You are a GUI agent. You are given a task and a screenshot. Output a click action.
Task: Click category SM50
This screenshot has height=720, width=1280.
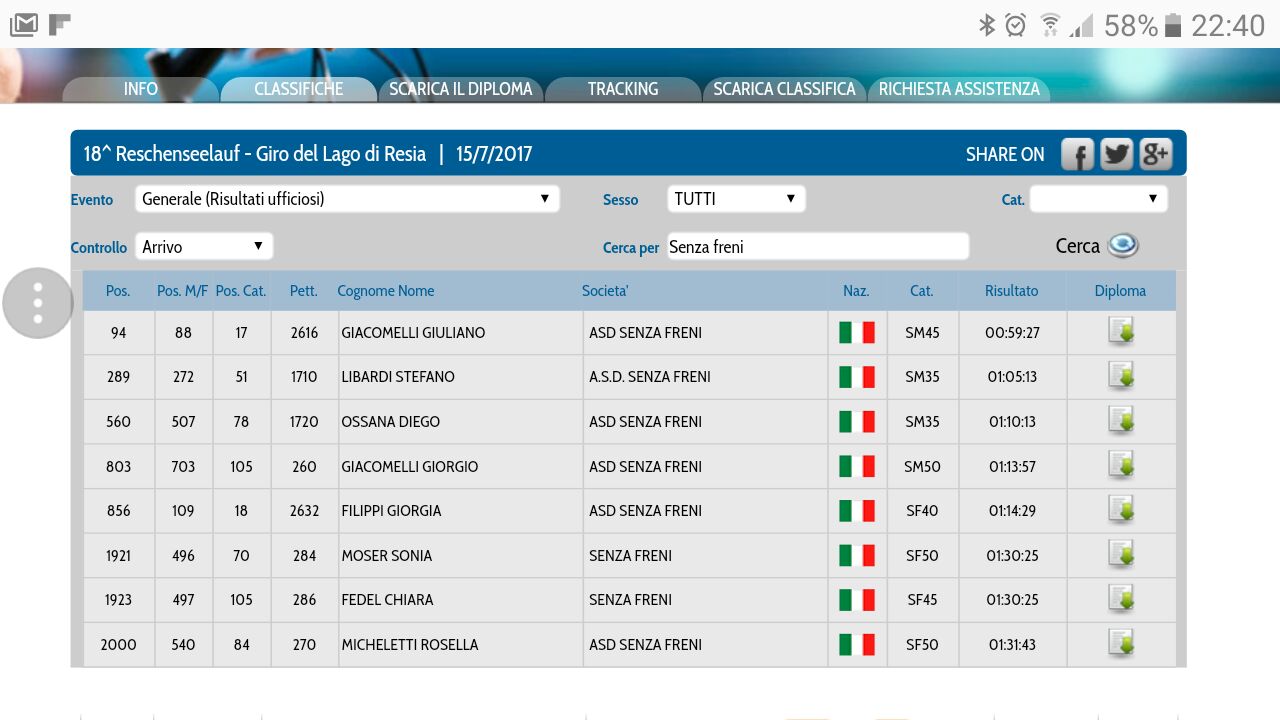coord(922,467)
